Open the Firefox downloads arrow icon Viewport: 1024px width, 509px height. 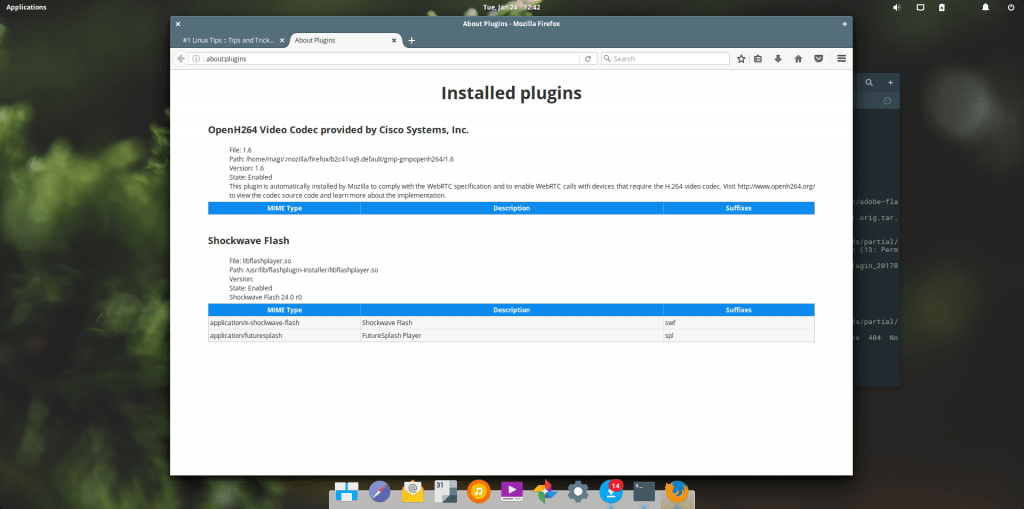click(x=778, y=59)
